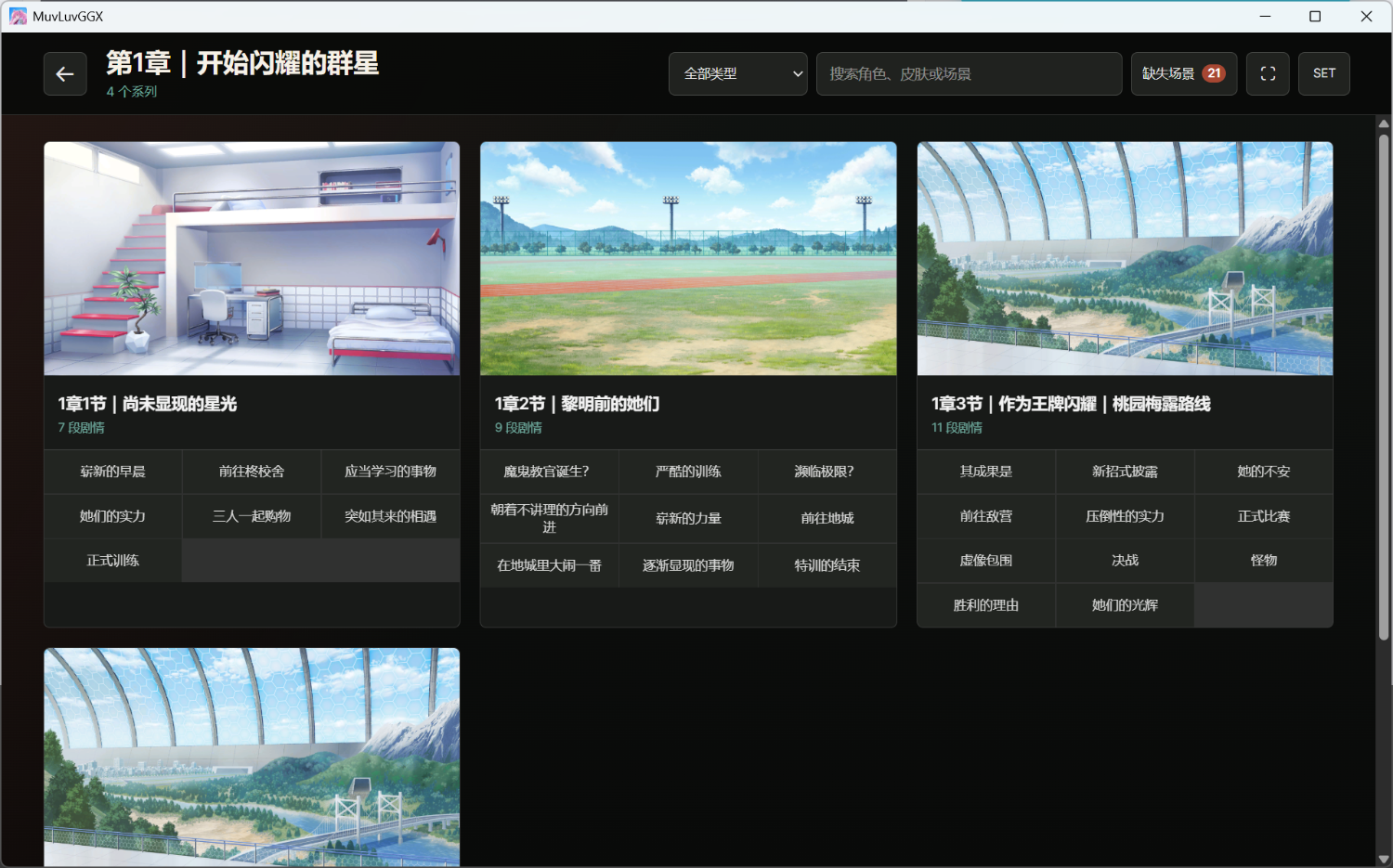Select episode 前往柊校舍
The width and height of the screenshot is (1393, 868).
[252, 472]
